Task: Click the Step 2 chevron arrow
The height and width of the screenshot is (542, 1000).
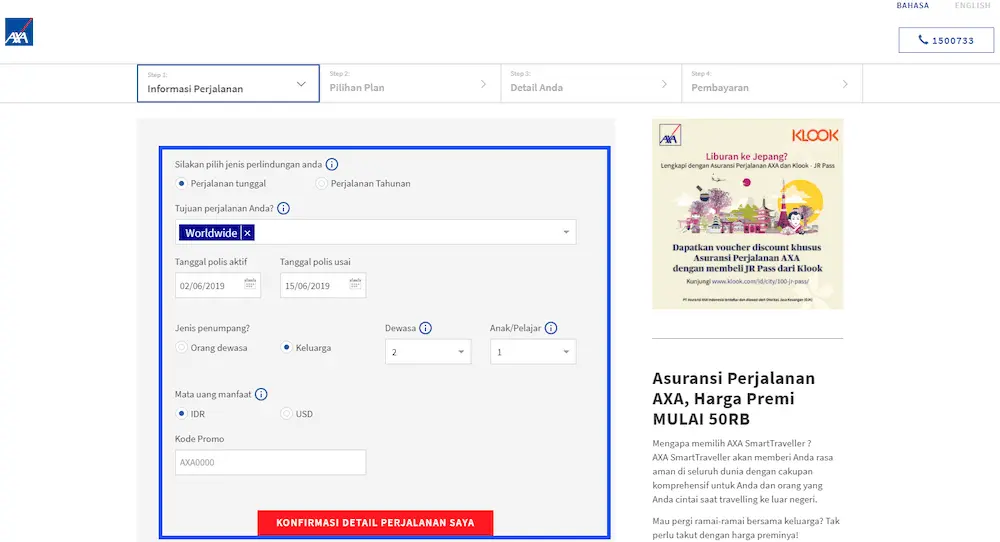Action: coord(483,84)
